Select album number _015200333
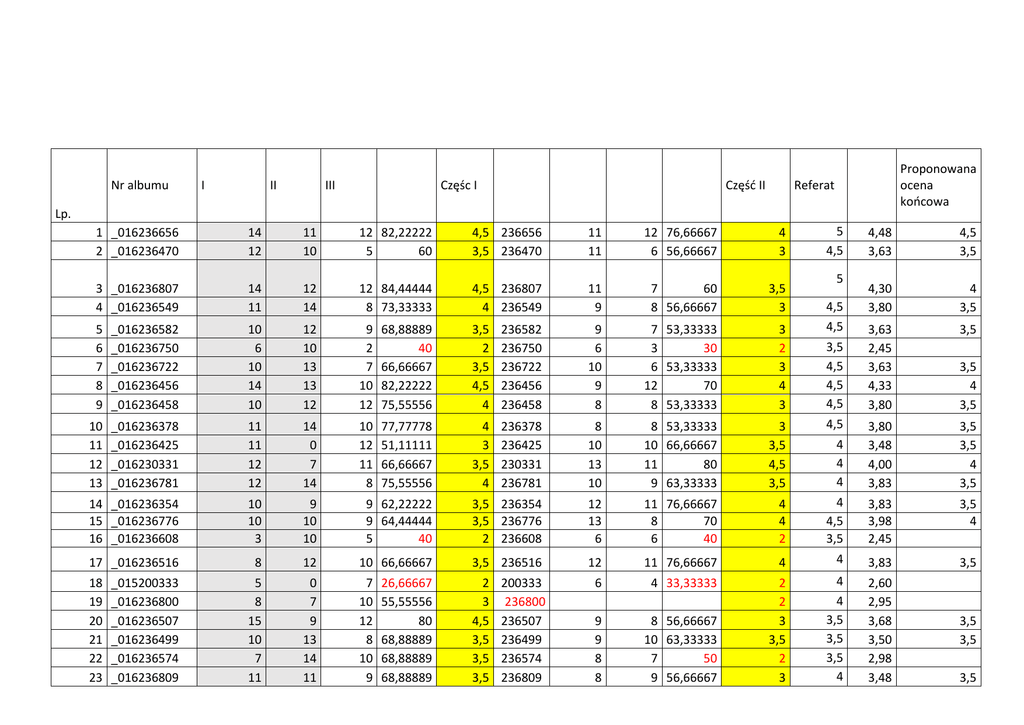 146,583
